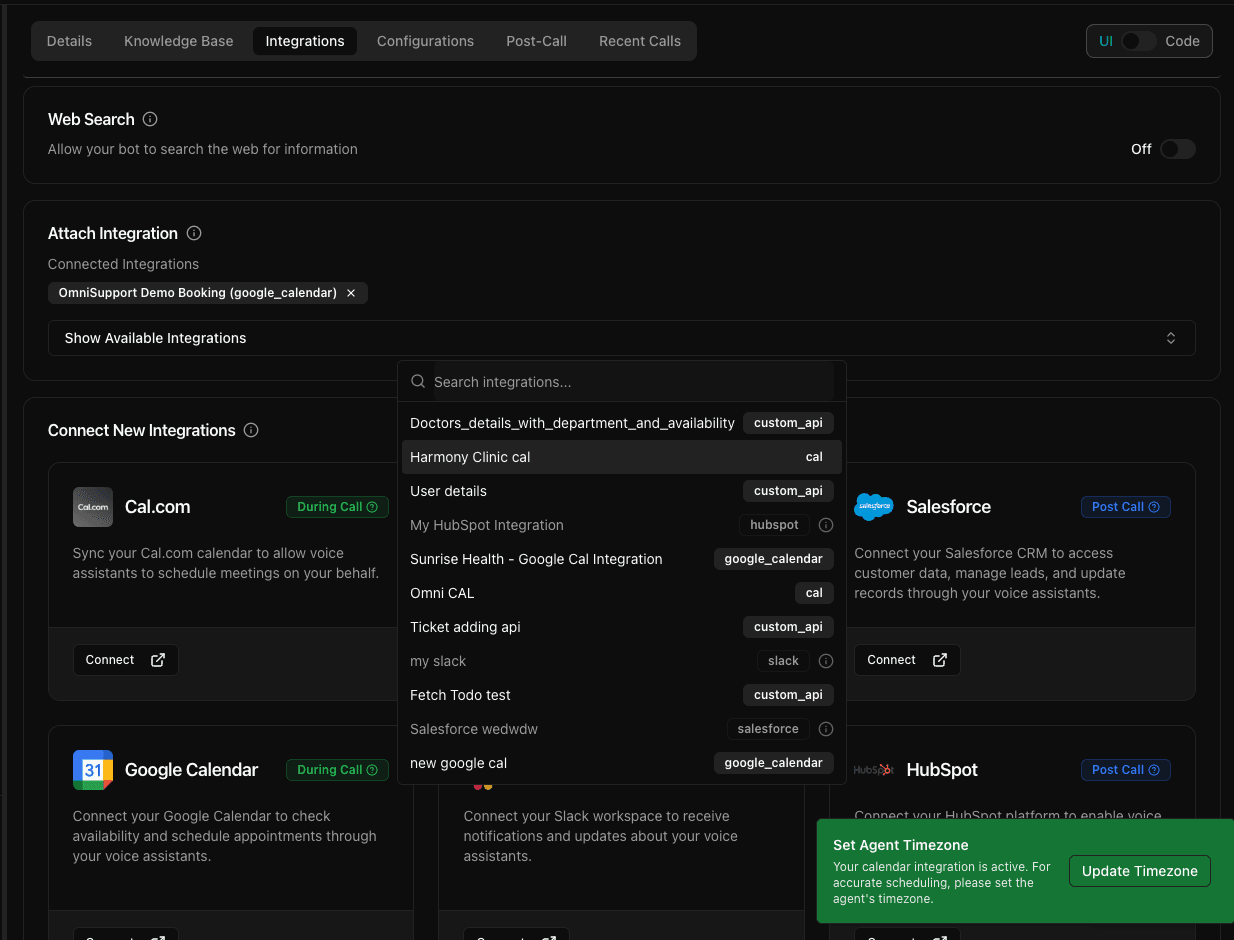Click info icon next to hubspot tag

click(826, 525)
